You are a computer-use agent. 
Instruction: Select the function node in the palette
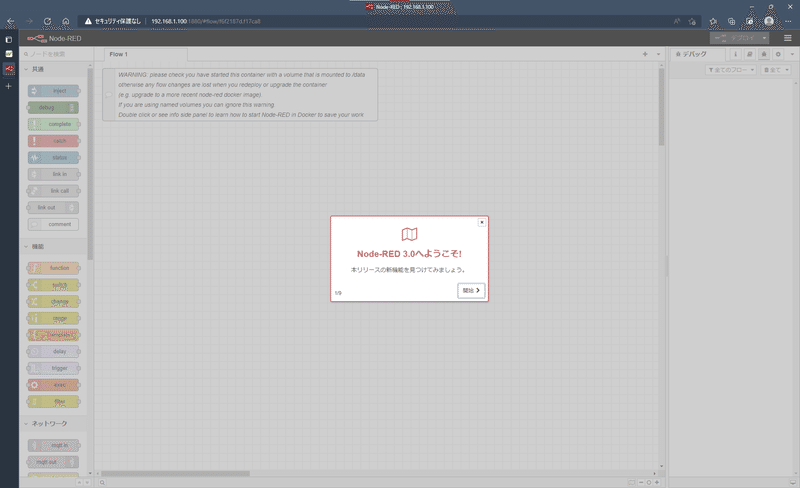click(54, 268)
